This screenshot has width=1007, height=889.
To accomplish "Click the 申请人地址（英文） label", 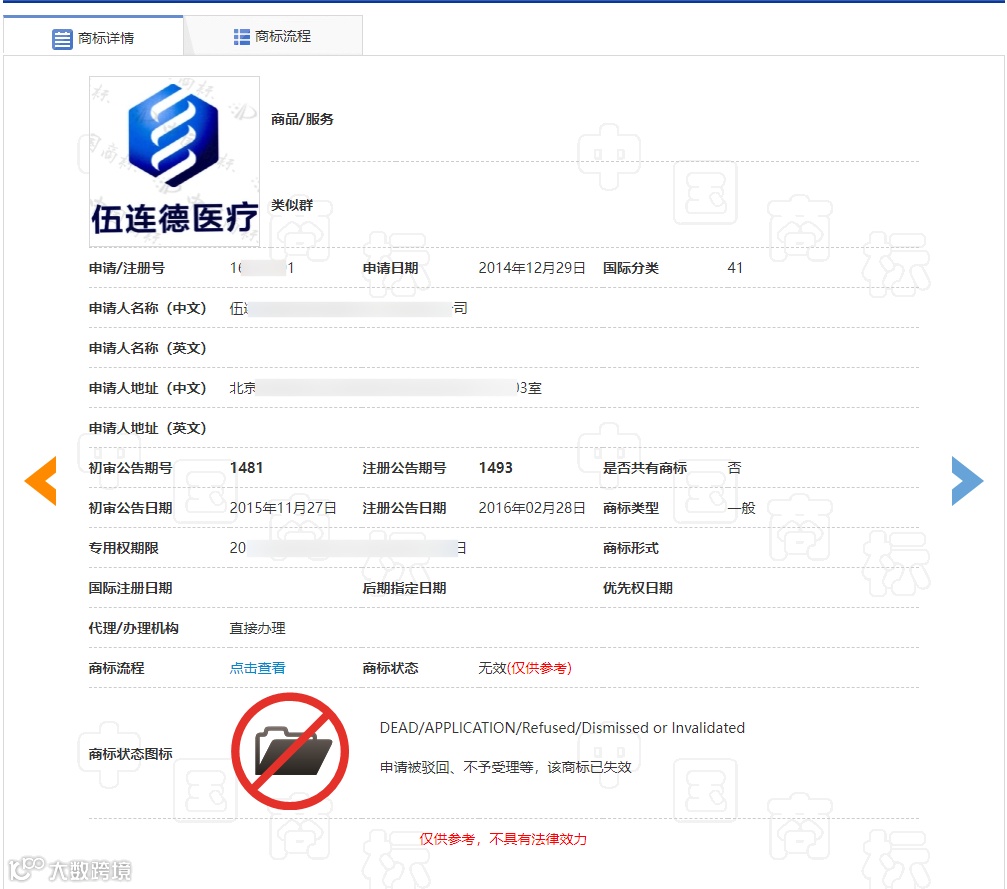I will tap(147, 428).
